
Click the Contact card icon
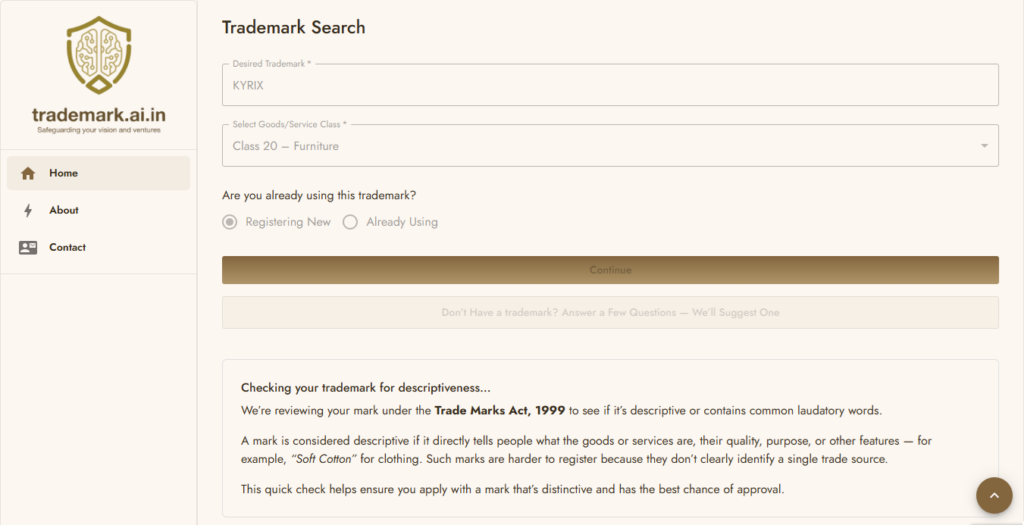pos(27,247)
